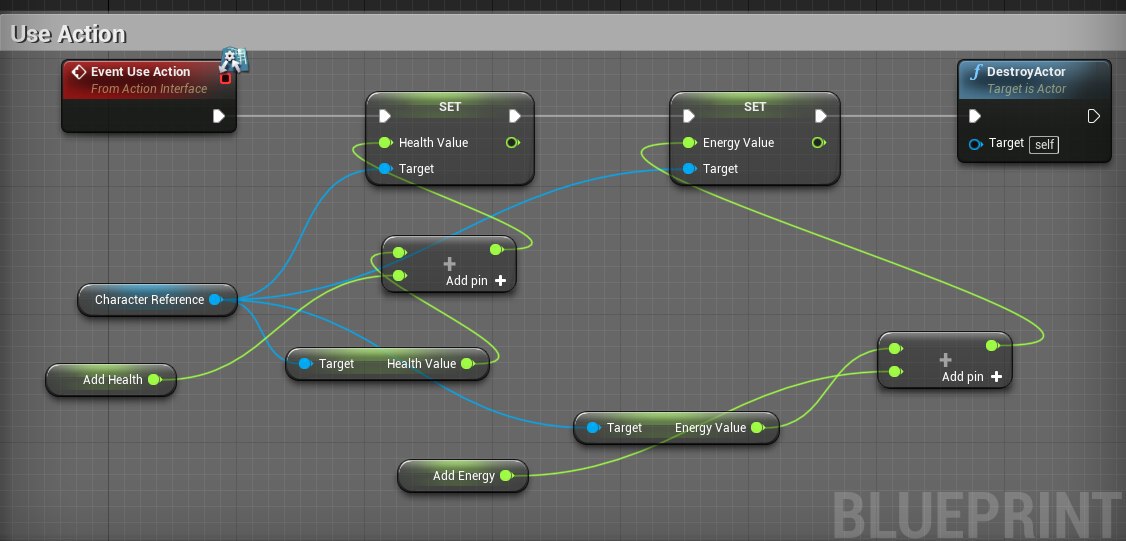Image resolution: width=1126 pixels, height=541 pixels.
Task: Click the Add Health output pin
Action: coord(154,379)
